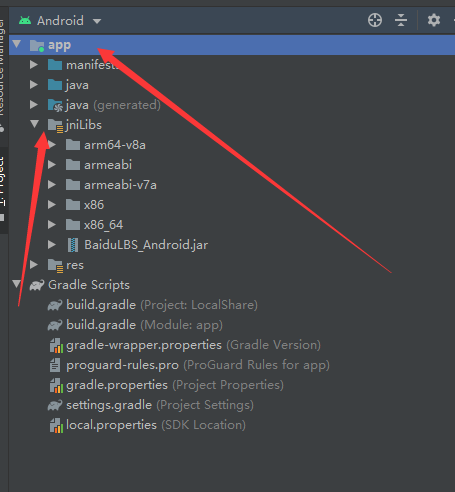455x492 pixels.
Task: Click the gradle.properties file icon
Action: click(56, 385)
